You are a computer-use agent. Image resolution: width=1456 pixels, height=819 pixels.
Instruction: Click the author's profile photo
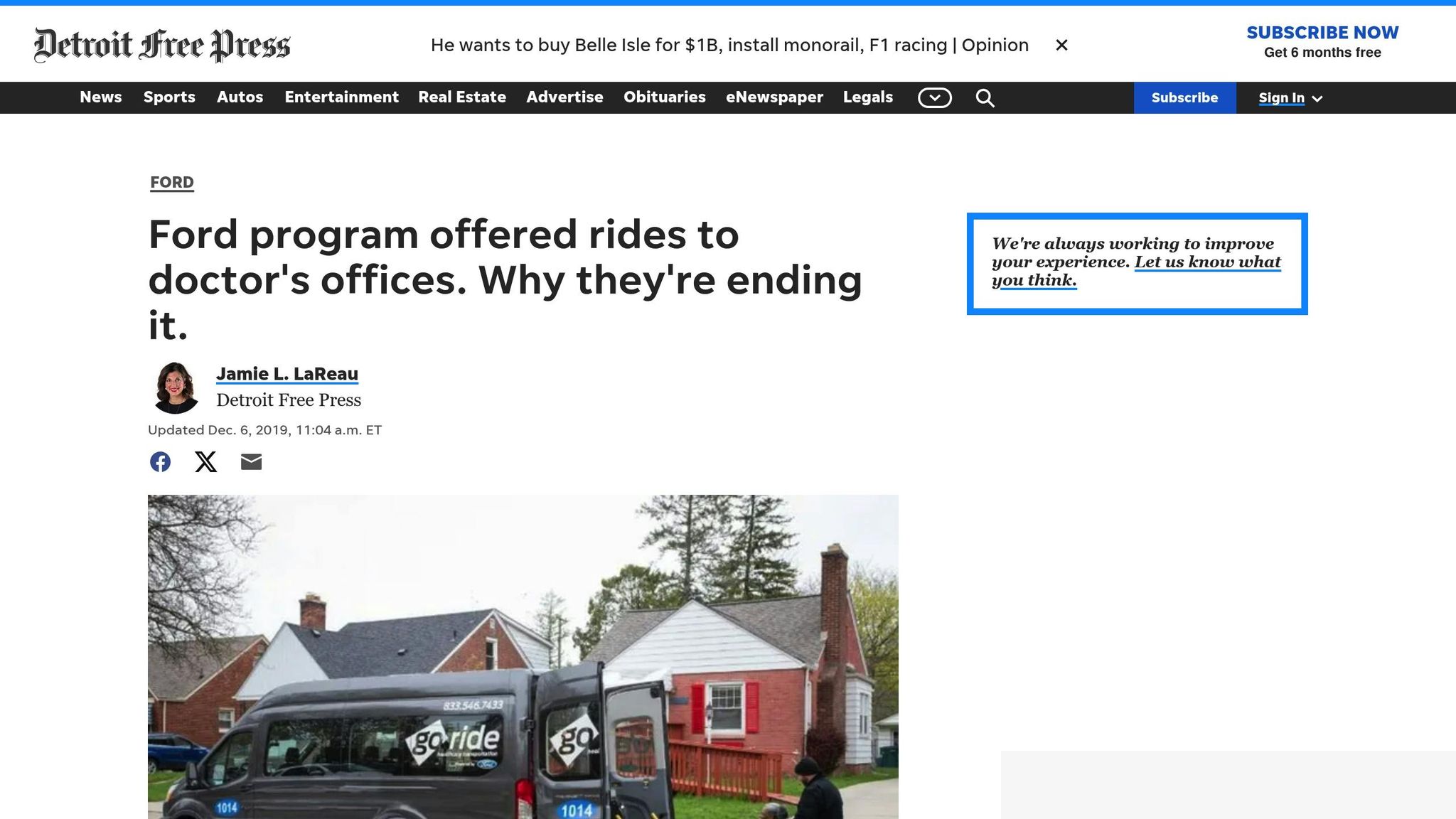coord(175,387)
